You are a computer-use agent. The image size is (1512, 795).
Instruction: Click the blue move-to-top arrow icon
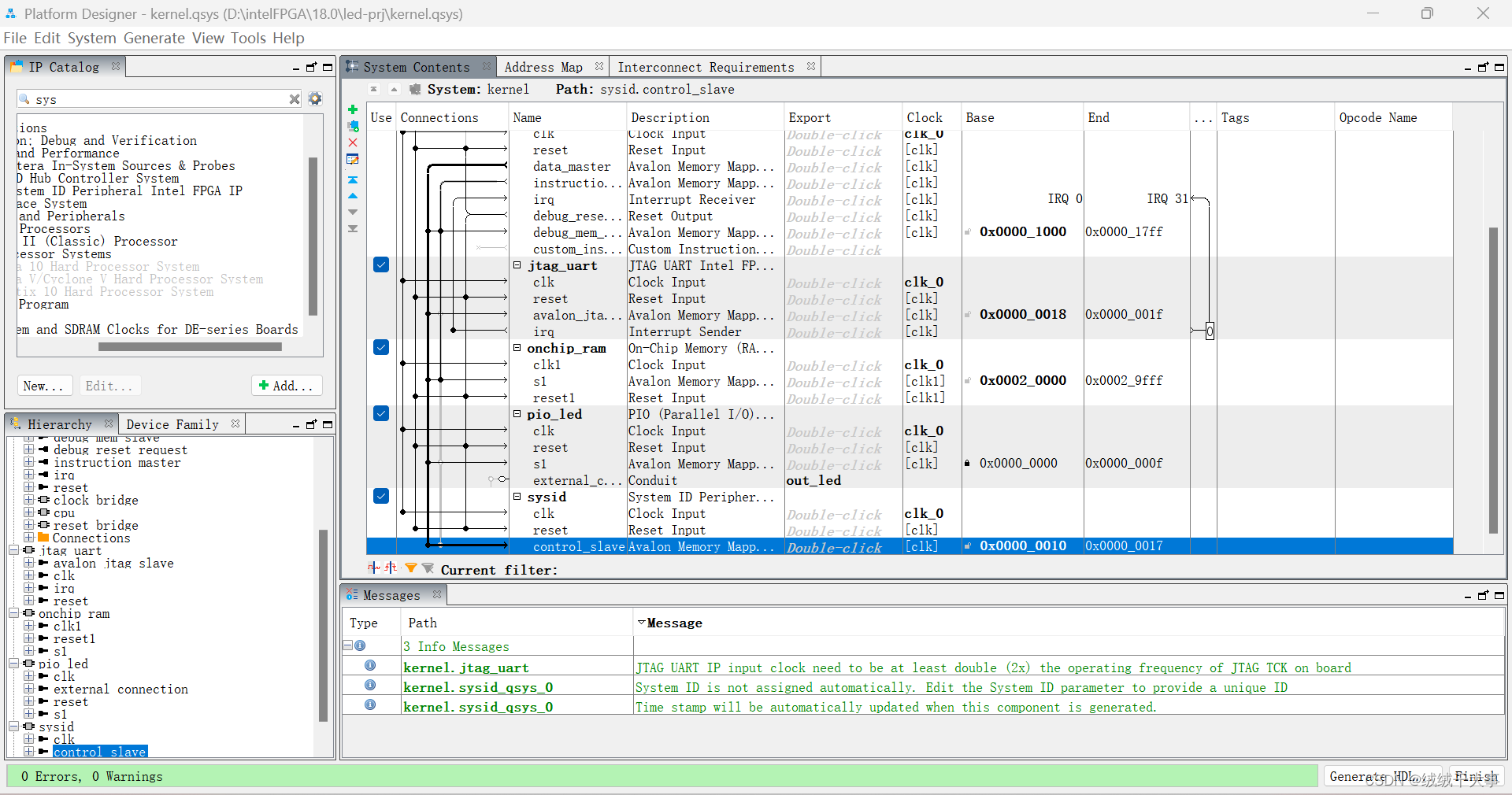point(353,180)
